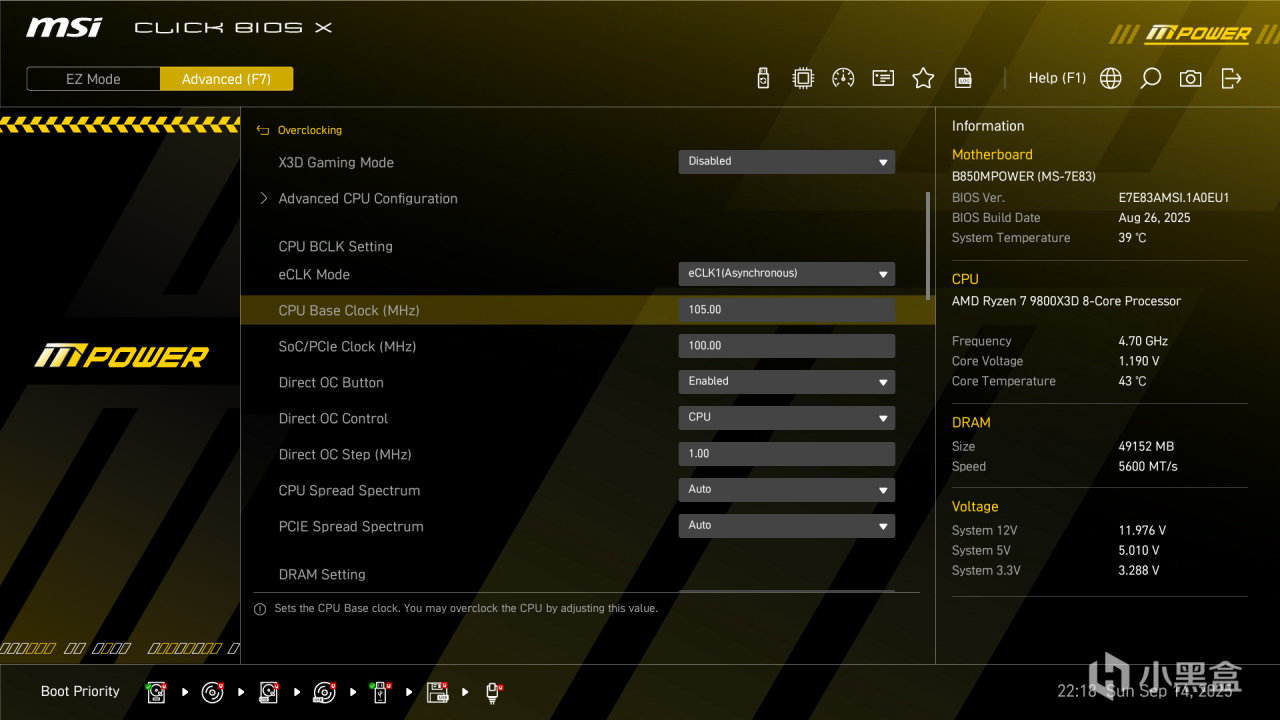Open the Direct OC Control dropdown
The height and width of the screenshot is (720, 1280).
pos(786,417)
